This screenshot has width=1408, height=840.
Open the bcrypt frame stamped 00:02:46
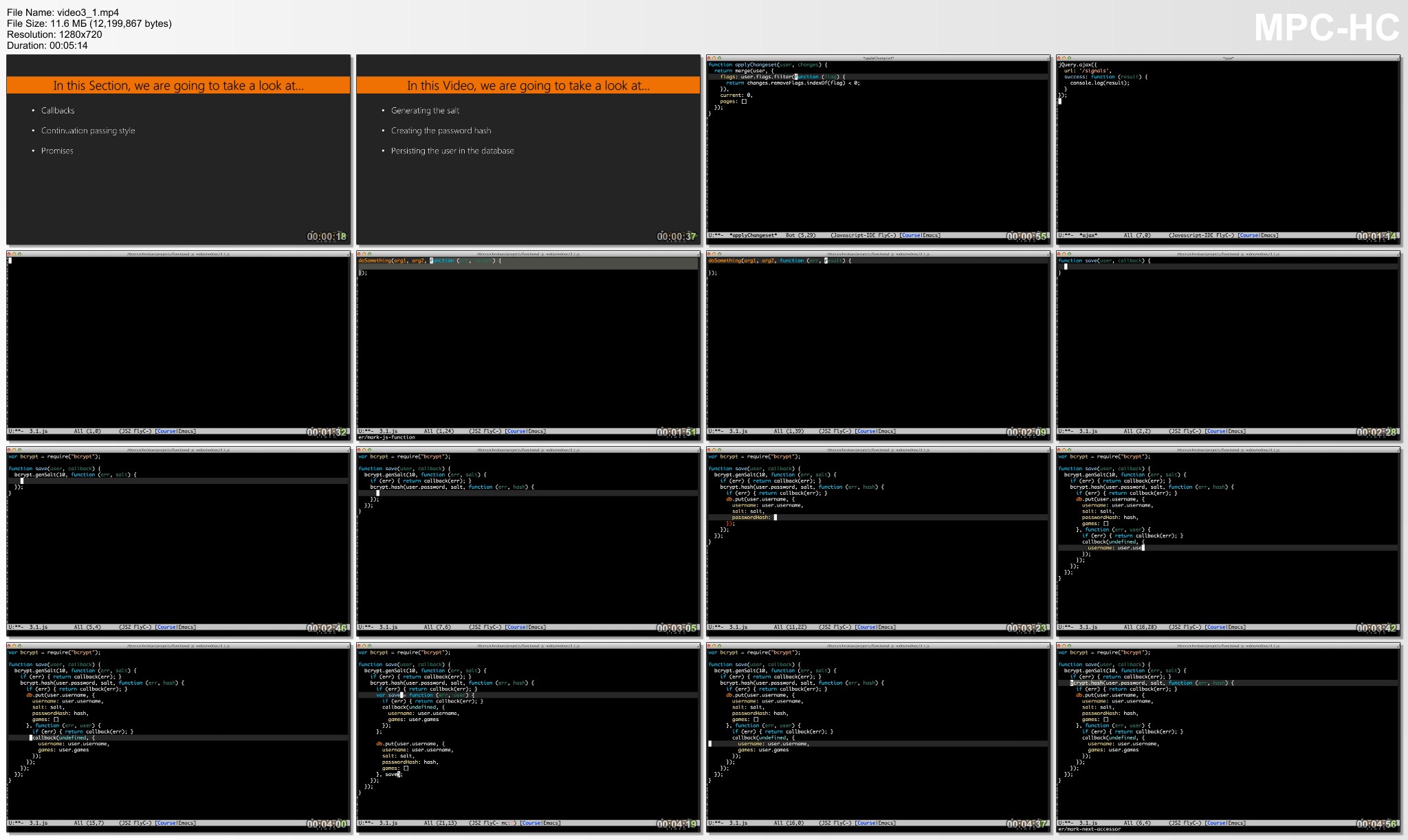click(x=179, y=542)
